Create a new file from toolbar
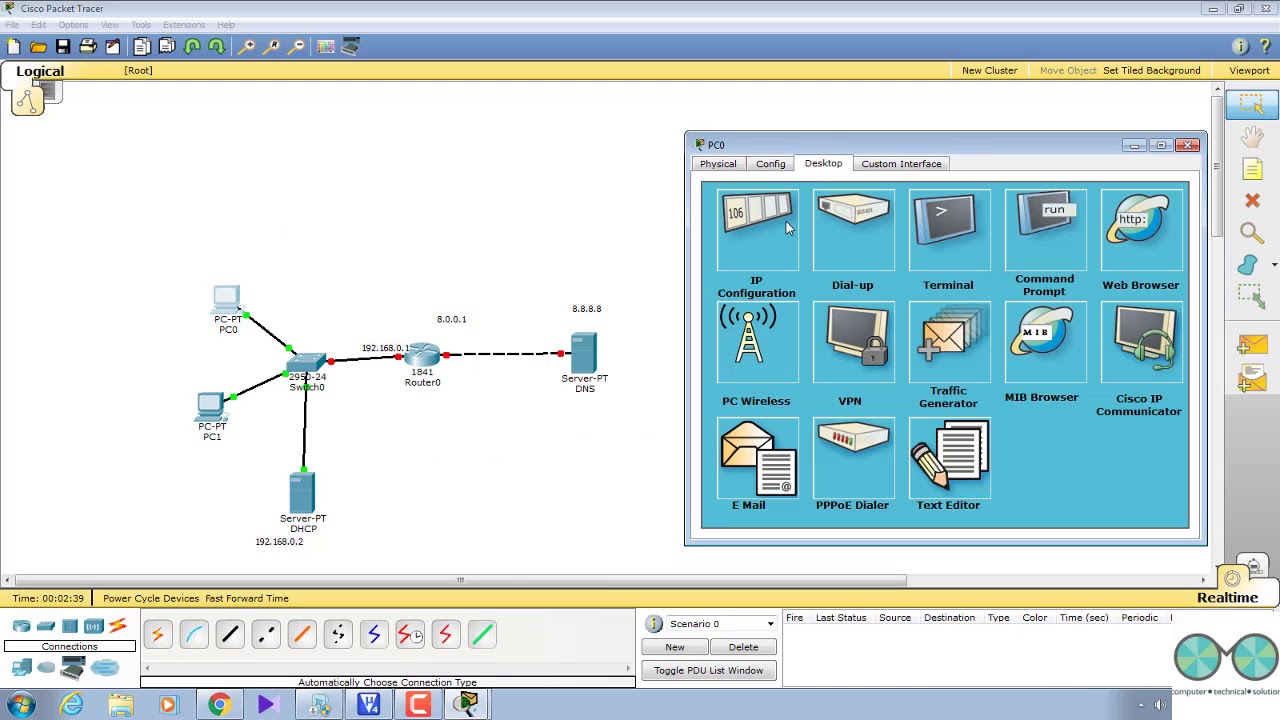 pyautogui.click(x=13, y=46)
